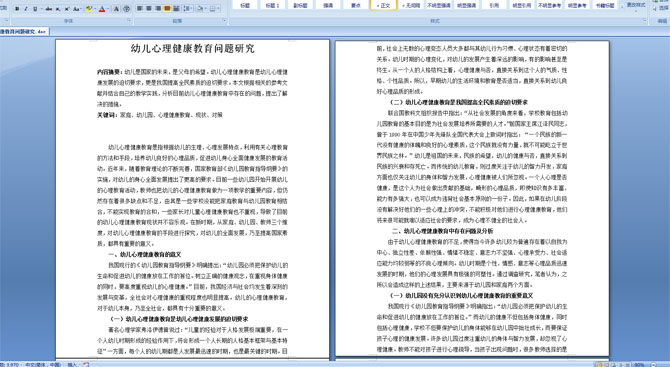This screenshot has height=367, width=670.
Task: Apply the 强调 style
Action: pyautogui.click(x=328, y=5)
